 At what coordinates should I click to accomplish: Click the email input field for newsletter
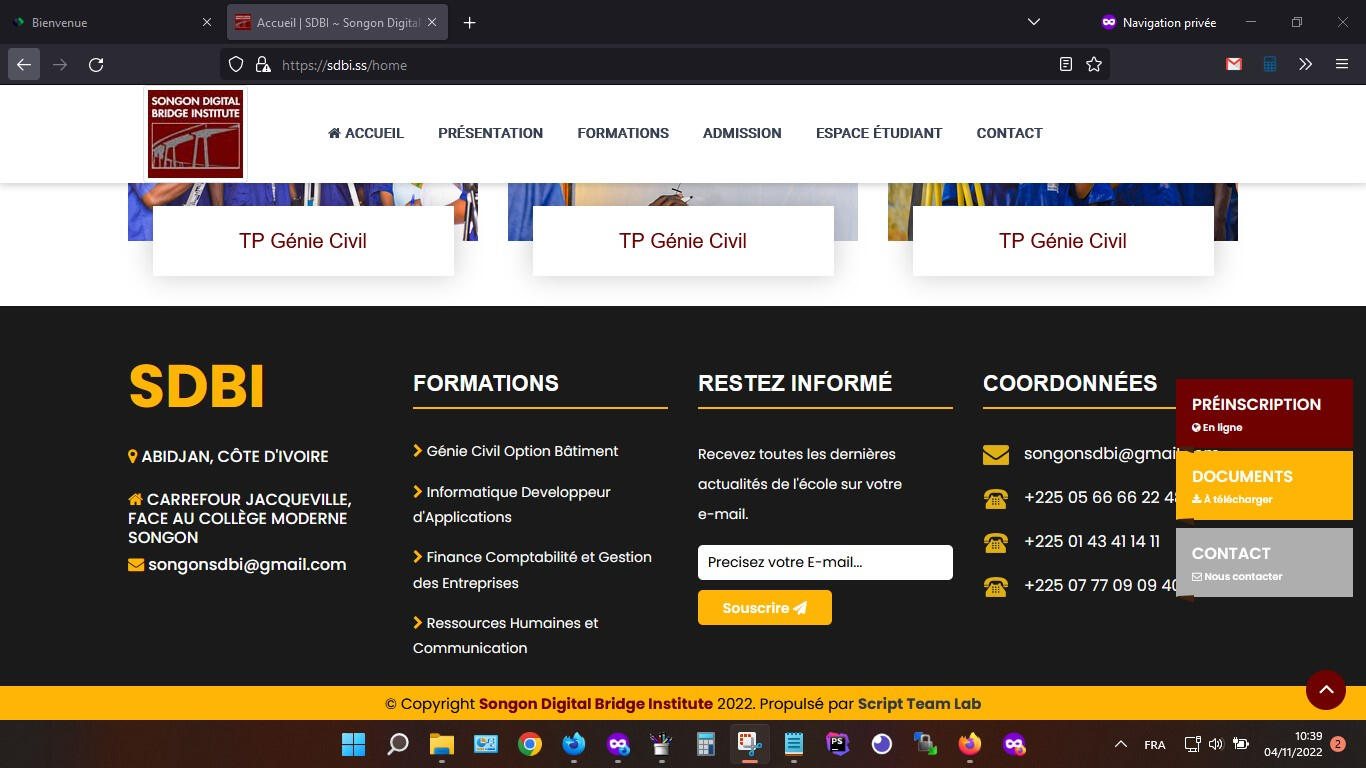[x=825, y=562]
